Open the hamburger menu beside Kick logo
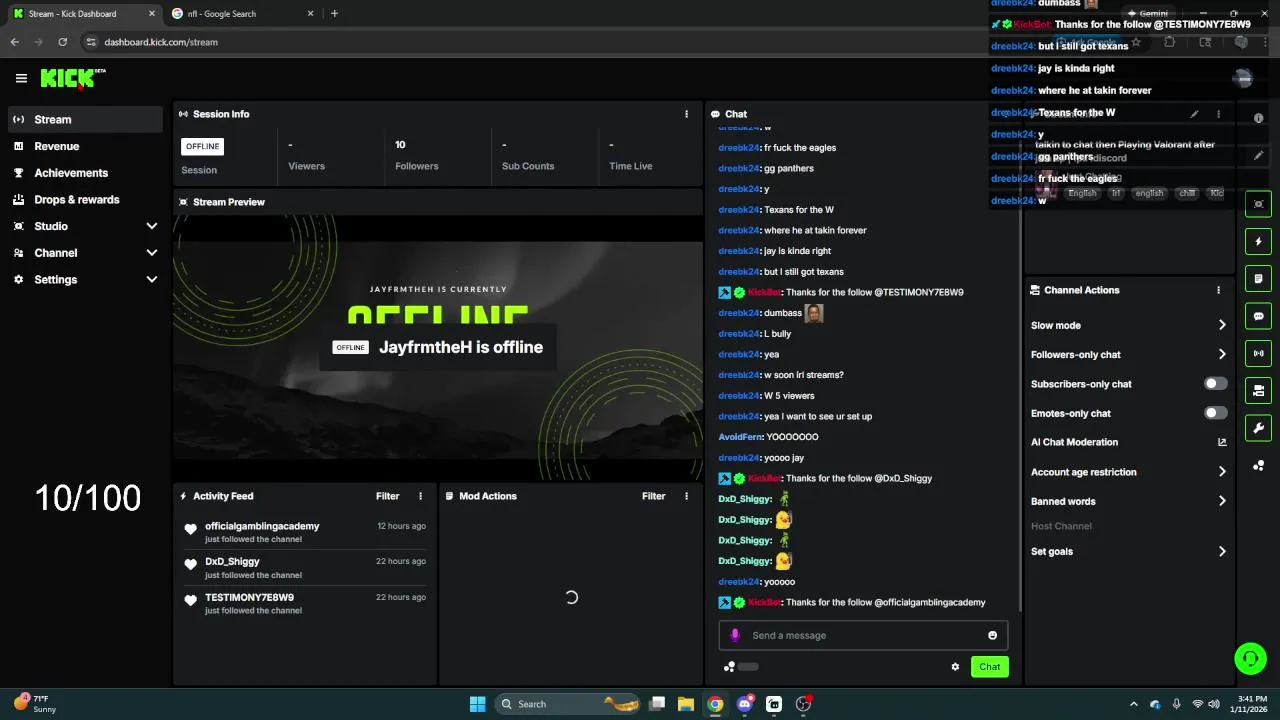The image size is (1280, 720). (21, 78)
